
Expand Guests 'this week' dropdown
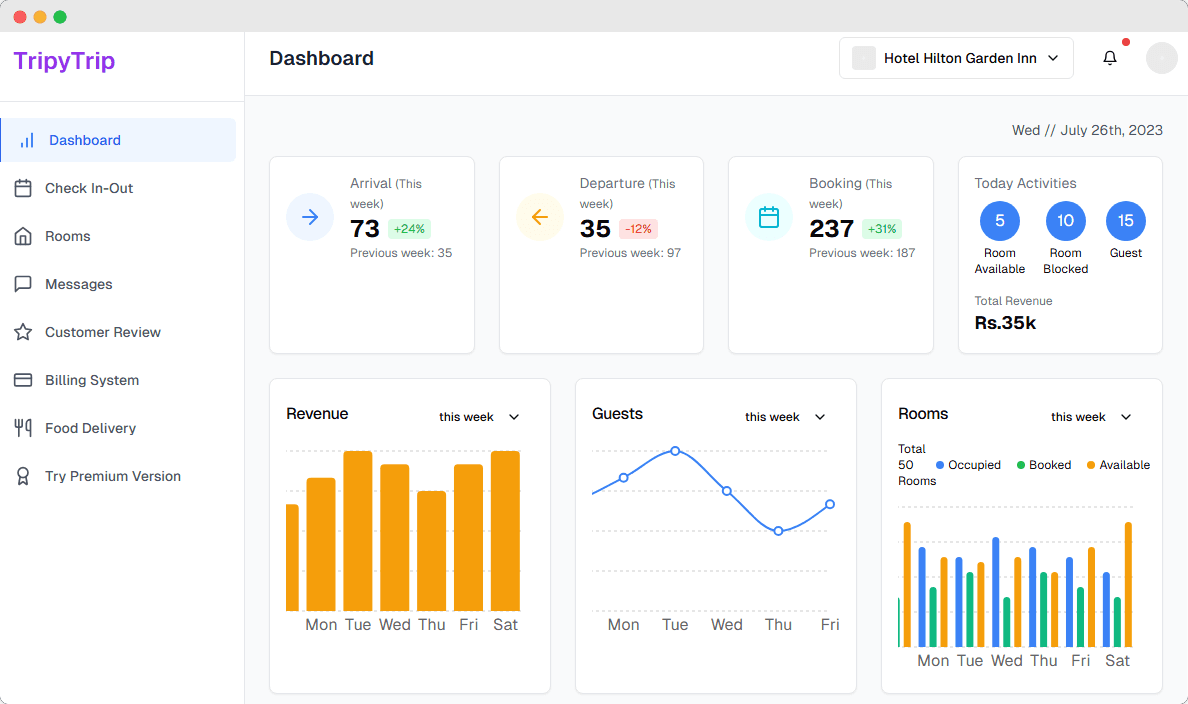[786, 417]
